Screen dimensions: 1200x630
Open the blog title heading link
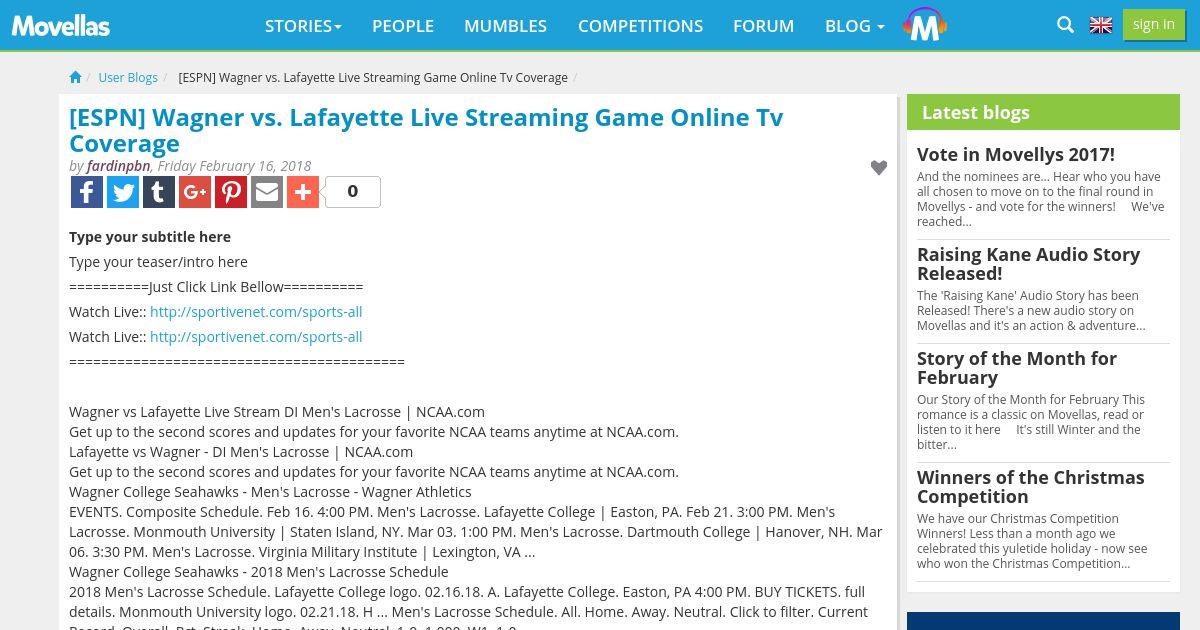click(426, 130)
